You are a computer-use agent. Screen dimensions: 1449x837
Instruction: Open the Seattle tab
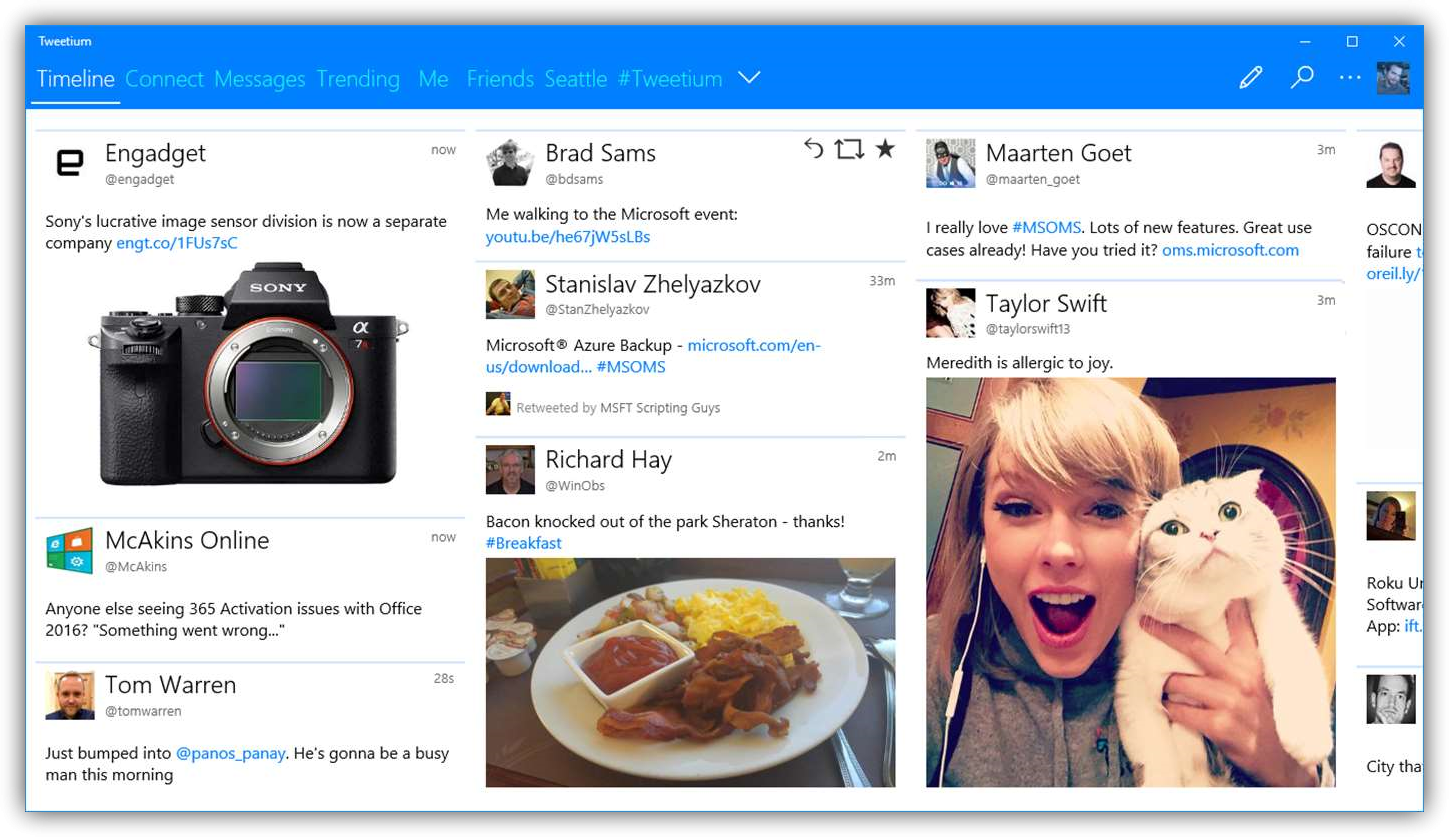pos(576,79)
